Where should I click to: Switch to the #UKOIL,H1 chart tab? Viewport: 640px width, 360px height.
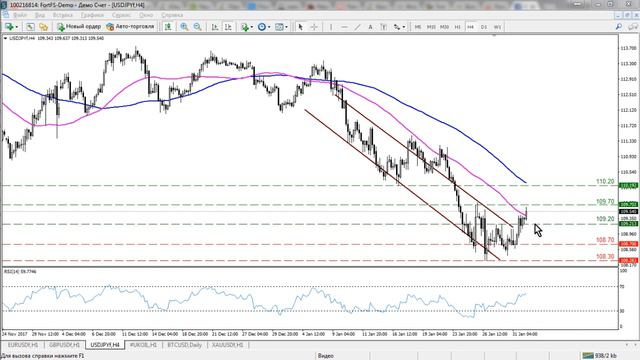click(143, 345)
